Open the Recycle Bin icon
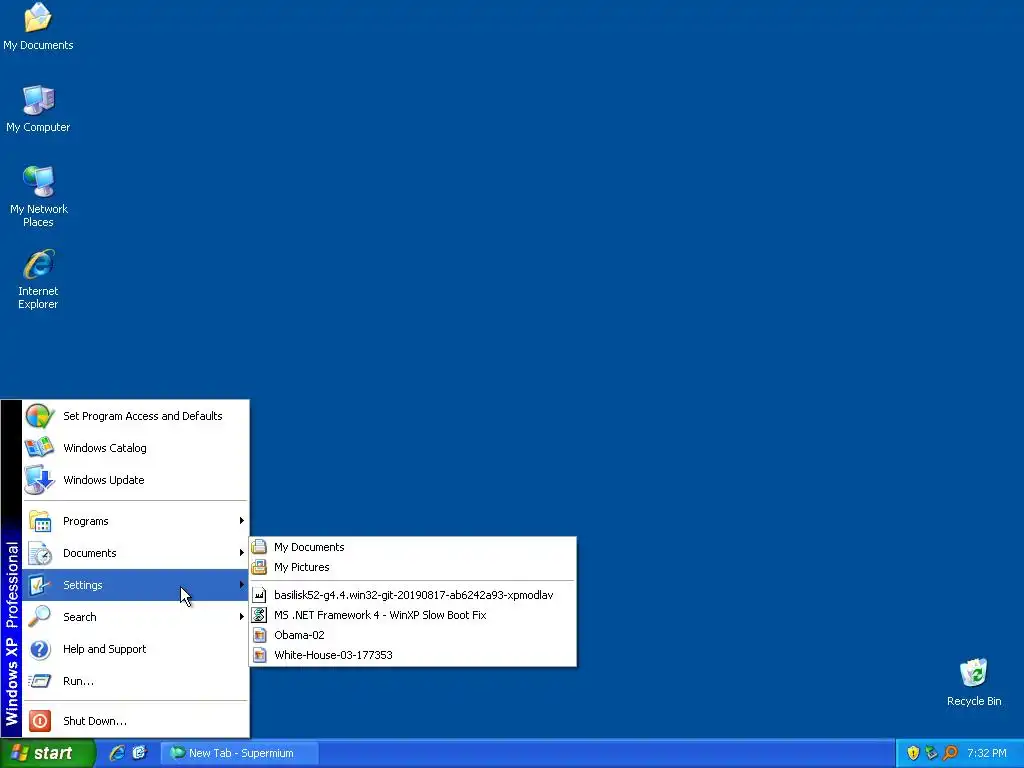The image size is (1024, 768). coord(973,673)
